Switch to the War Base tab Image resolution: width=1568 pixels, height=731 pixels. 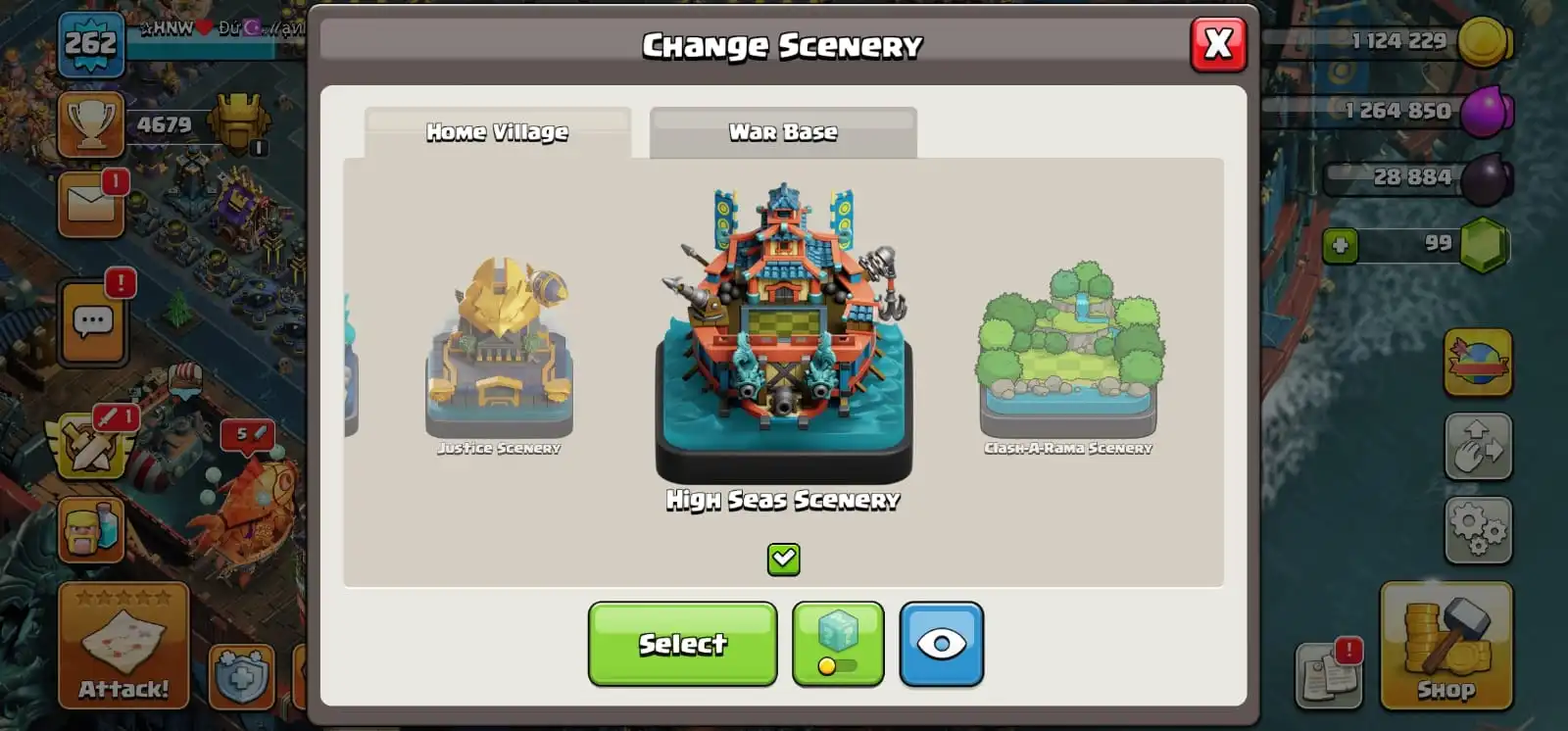click(x=783, y=132)
